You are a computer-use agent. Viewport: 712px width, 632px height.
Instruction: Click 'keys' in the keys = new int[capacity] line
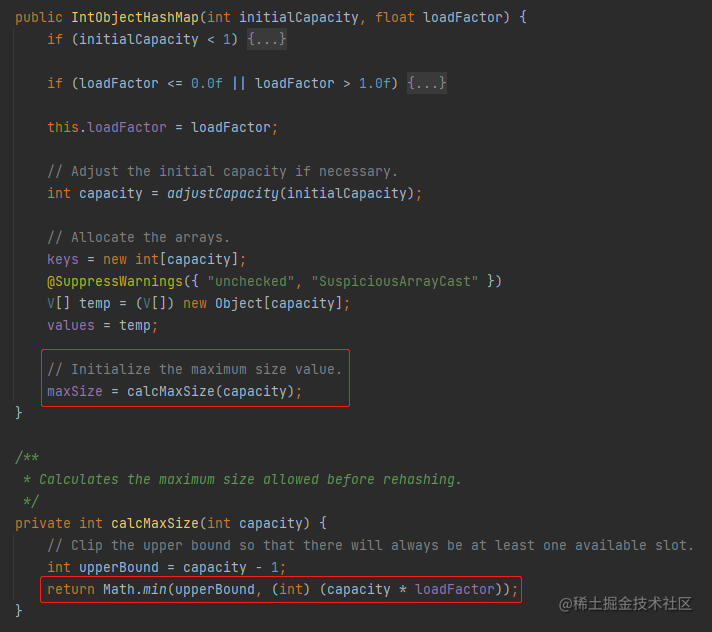[63, 259]
